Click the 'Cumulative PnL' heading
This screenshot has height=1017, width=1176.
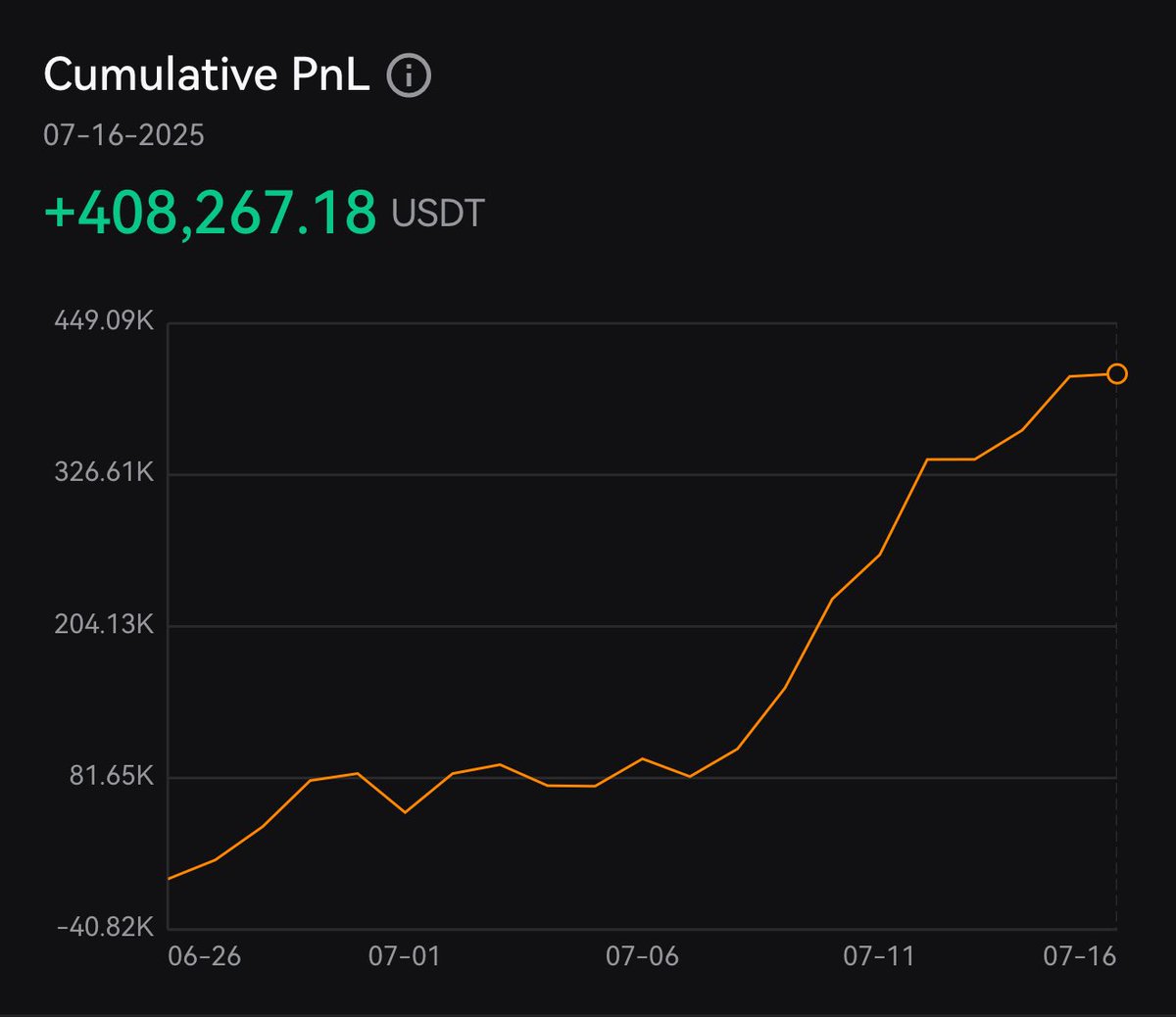click(207, 75)
